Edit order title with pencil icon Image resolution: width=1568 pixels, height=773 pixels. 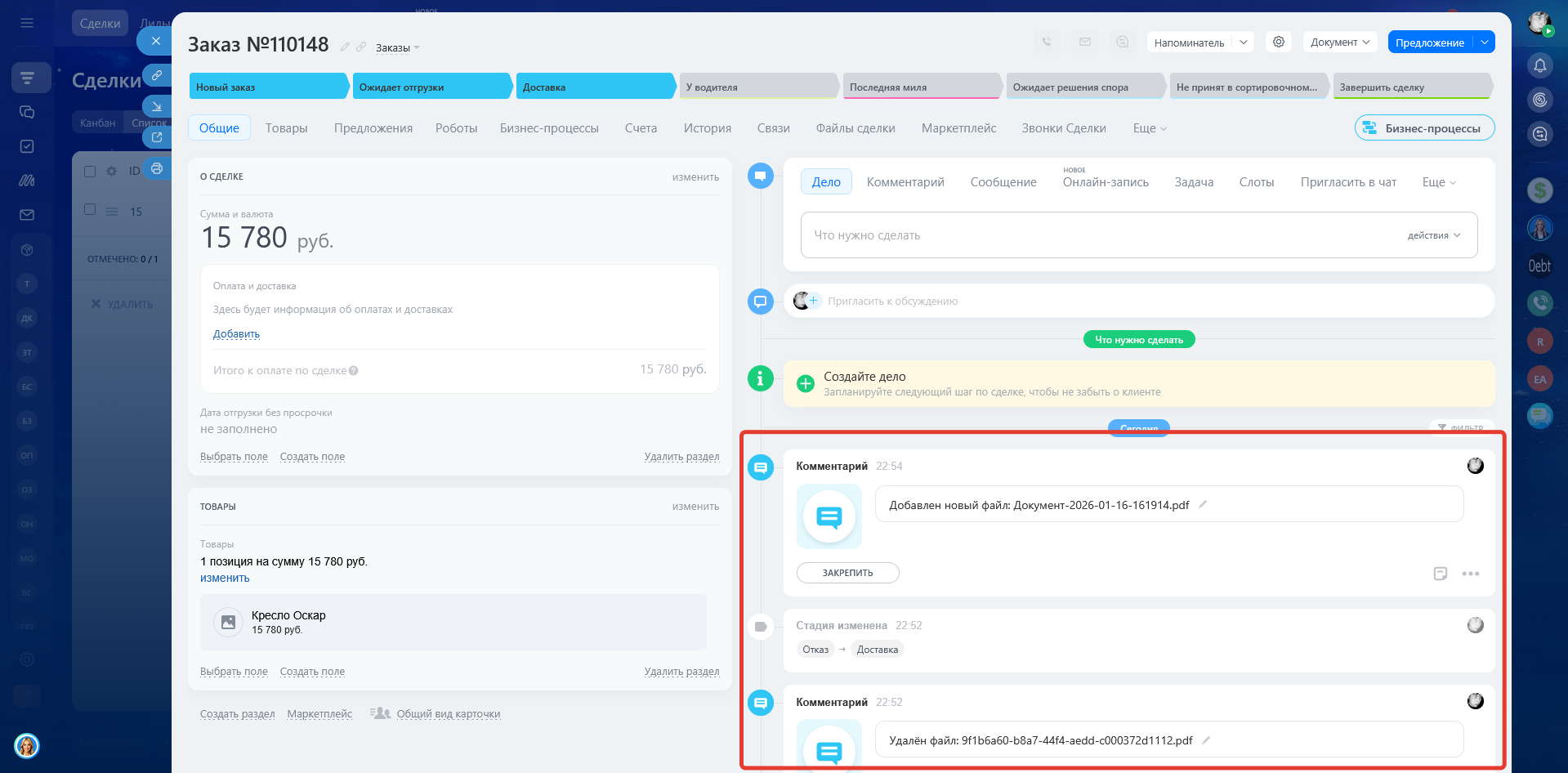pyautogui.click(x=345, y=47)
